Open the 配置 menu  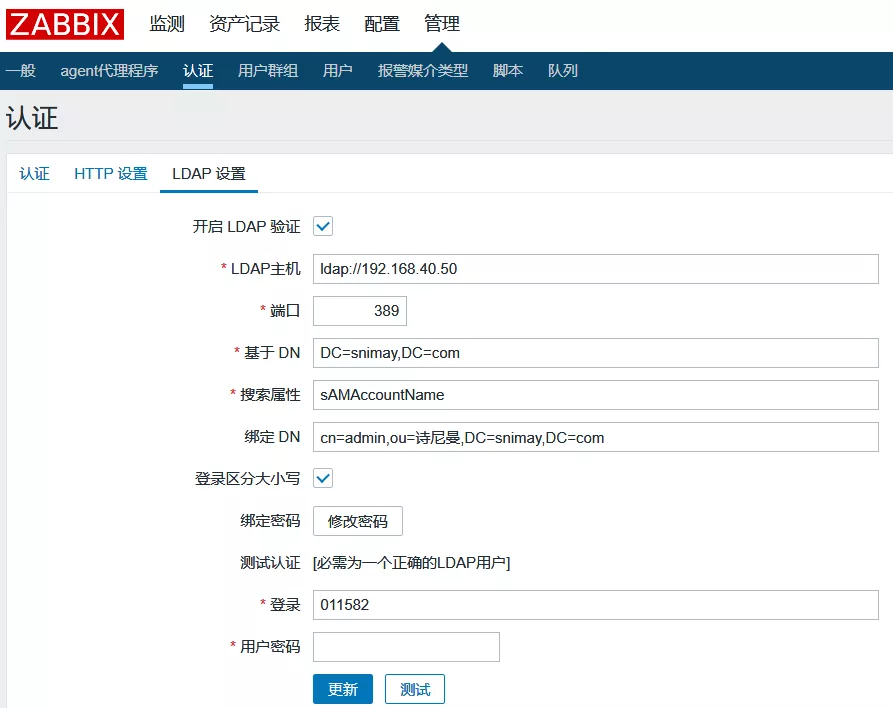coord(382,24)
